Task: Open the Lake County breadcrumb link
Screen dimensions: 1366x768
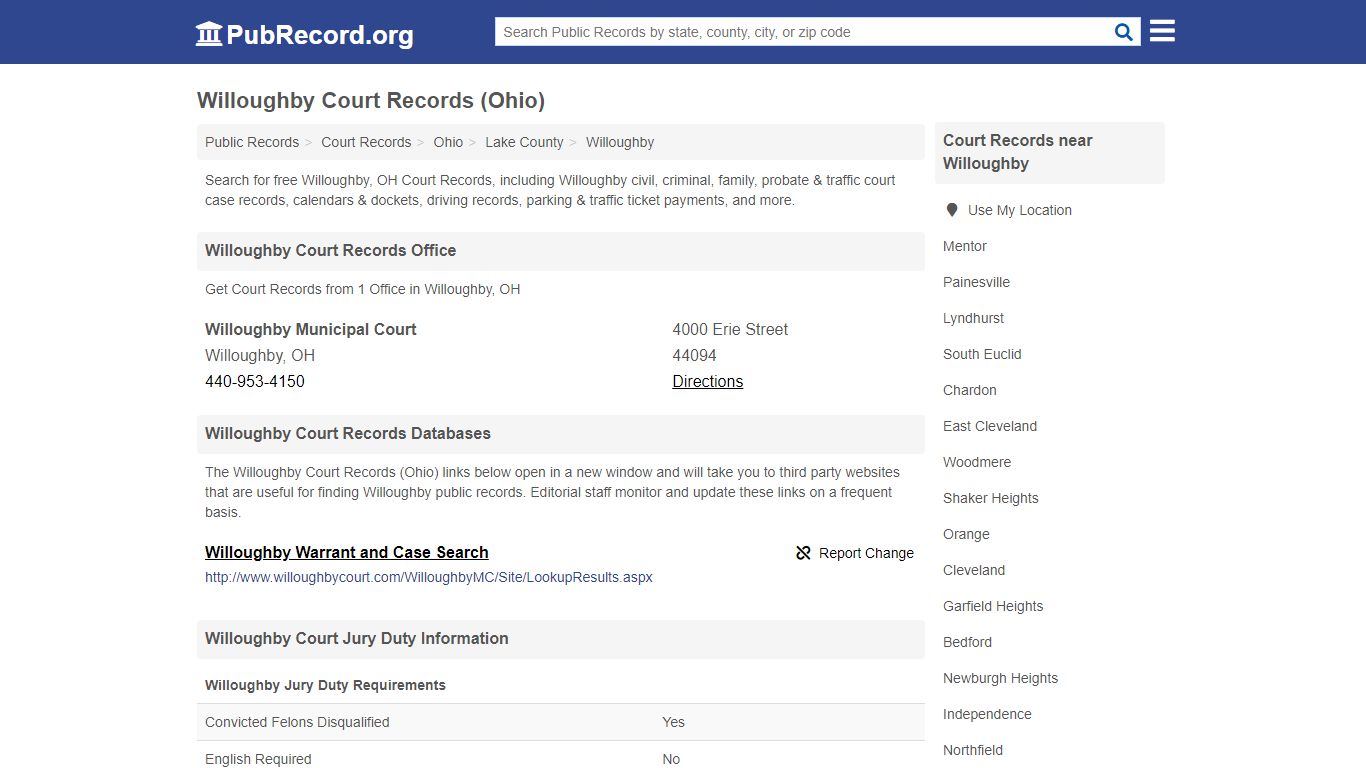Action: [524, 142]
